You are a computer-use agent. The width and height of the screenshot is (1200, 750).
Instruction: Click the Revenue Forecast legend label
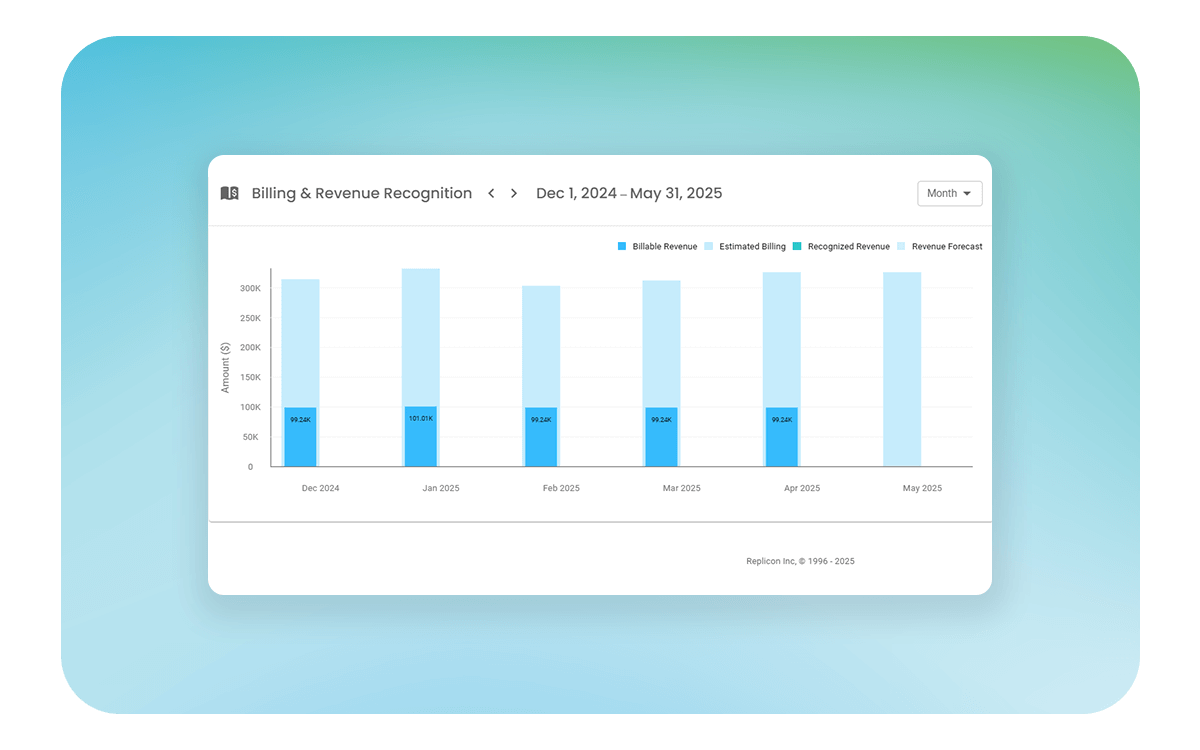(947, 246)
